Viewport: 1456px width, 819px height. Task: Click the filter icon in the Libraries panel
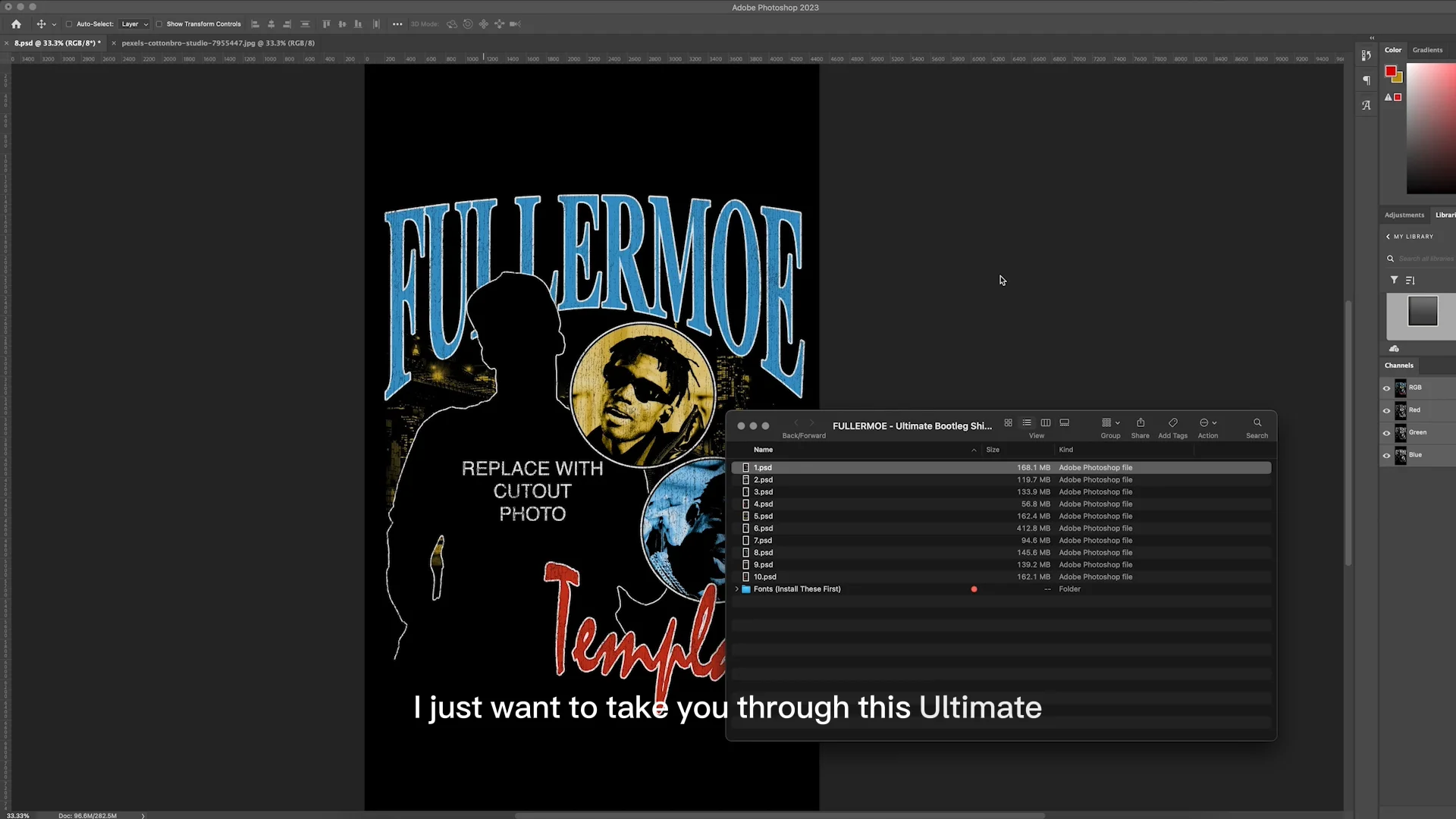(x=1394, y=280)
